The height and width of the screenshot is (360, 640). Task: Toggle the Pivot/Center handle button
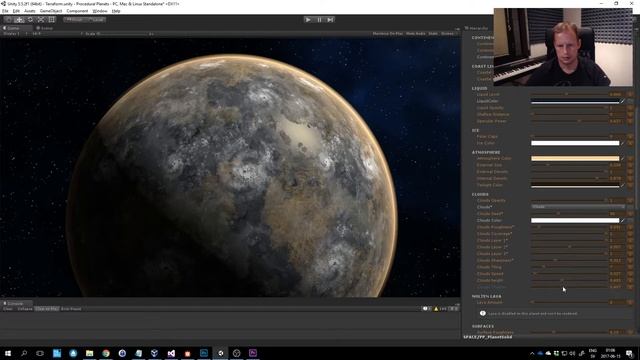tap(74, 20)
